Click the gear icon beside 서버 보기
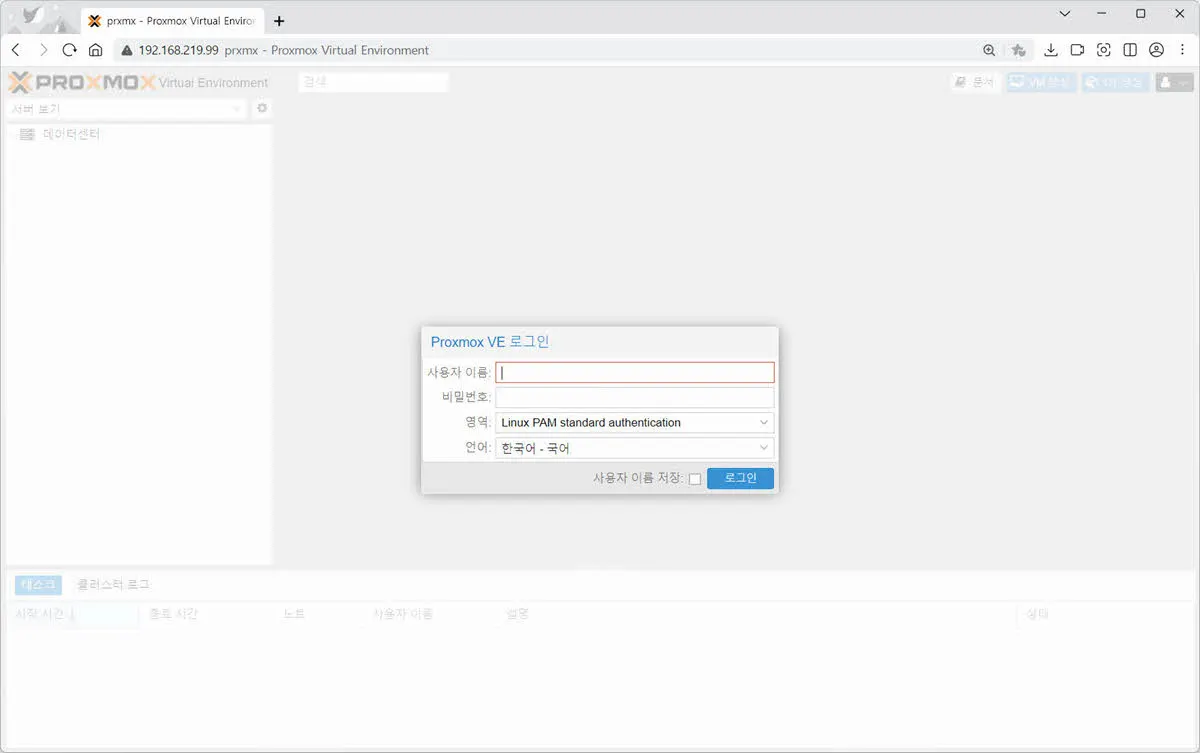The height and width of the screenshot is (753, 1200). [262, 108]
